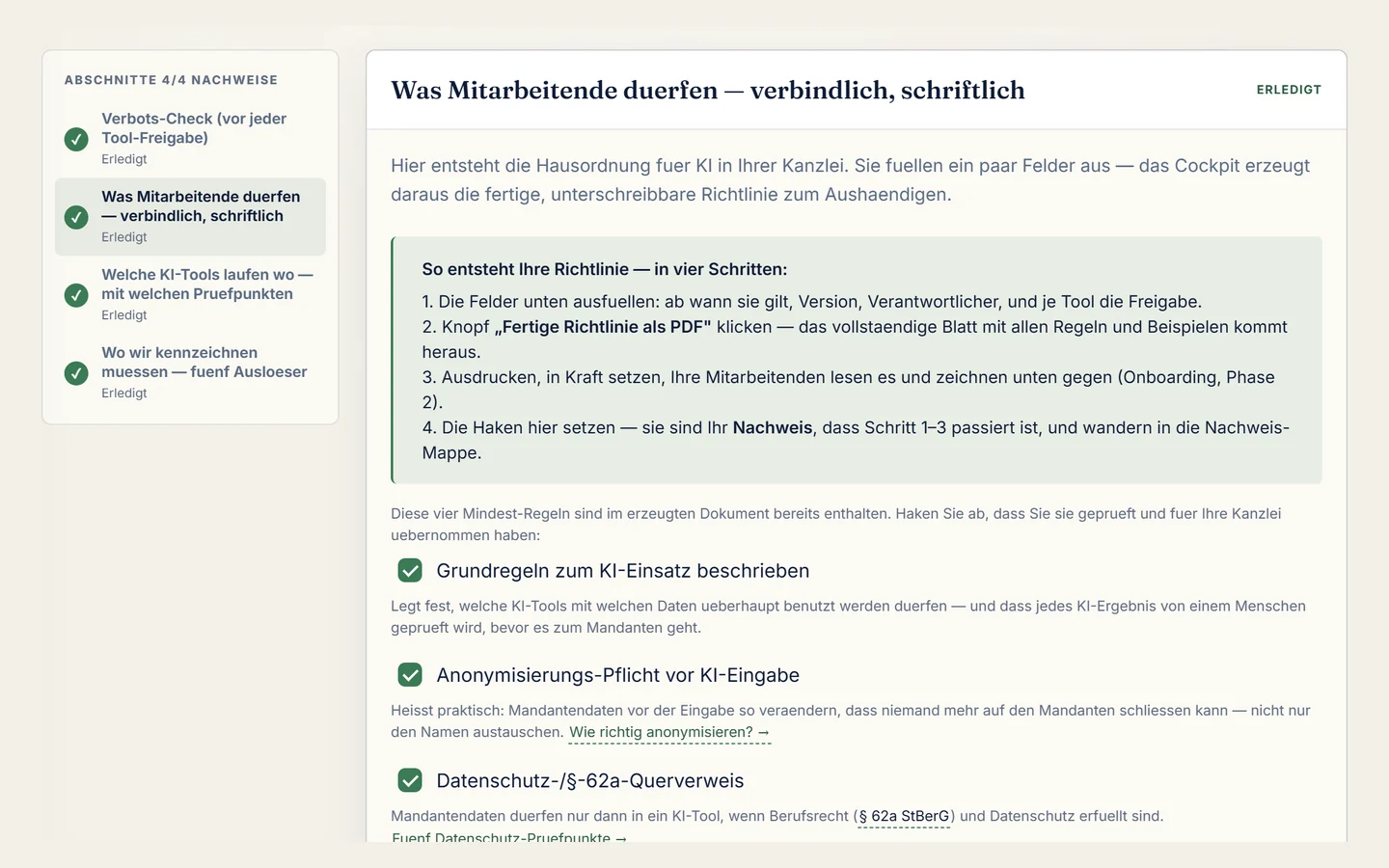Click the Erledigt status under Verbots-Check
Image resolution: width=1389 pixels, height=868 pixels.
pos(124,160)
